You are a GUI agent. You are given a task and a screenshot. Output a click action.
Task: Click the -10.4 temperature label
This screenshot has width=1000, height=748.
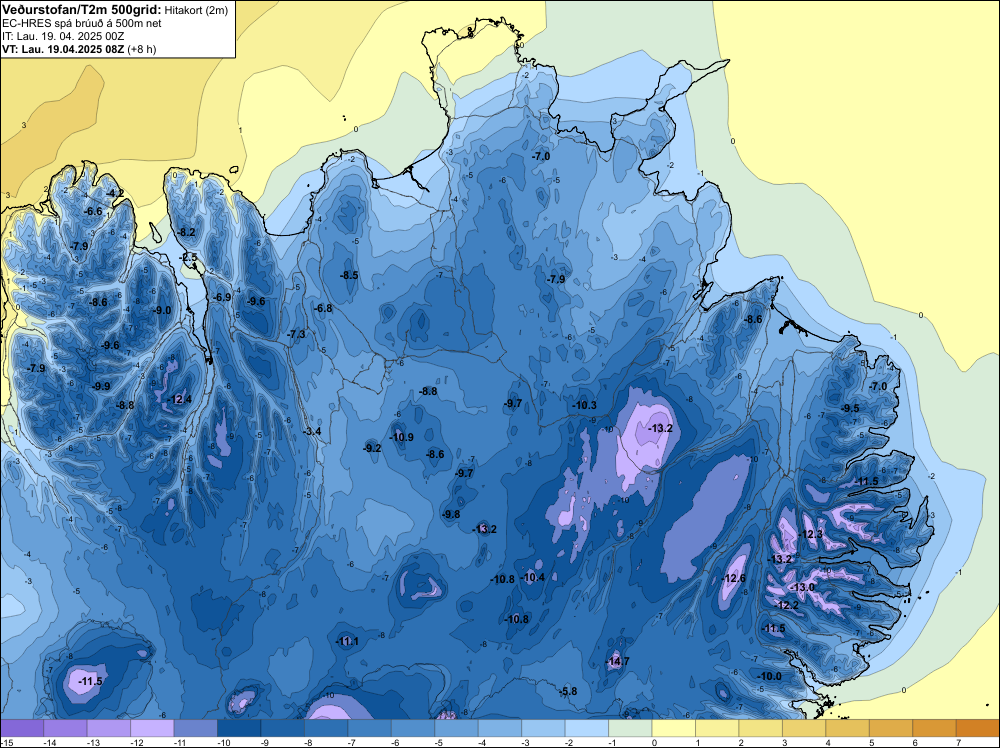point(533,577)
